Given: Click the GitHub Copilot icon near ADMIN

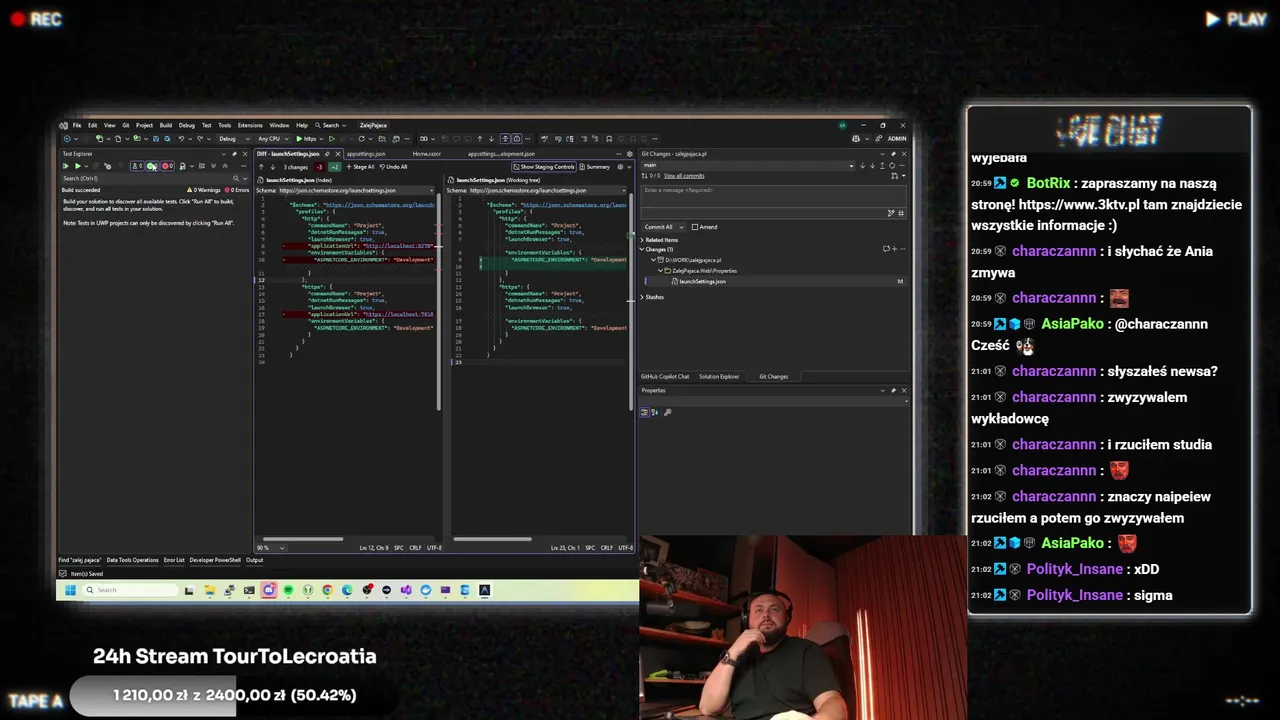Looking at the screenshot, I should [856, 139].
